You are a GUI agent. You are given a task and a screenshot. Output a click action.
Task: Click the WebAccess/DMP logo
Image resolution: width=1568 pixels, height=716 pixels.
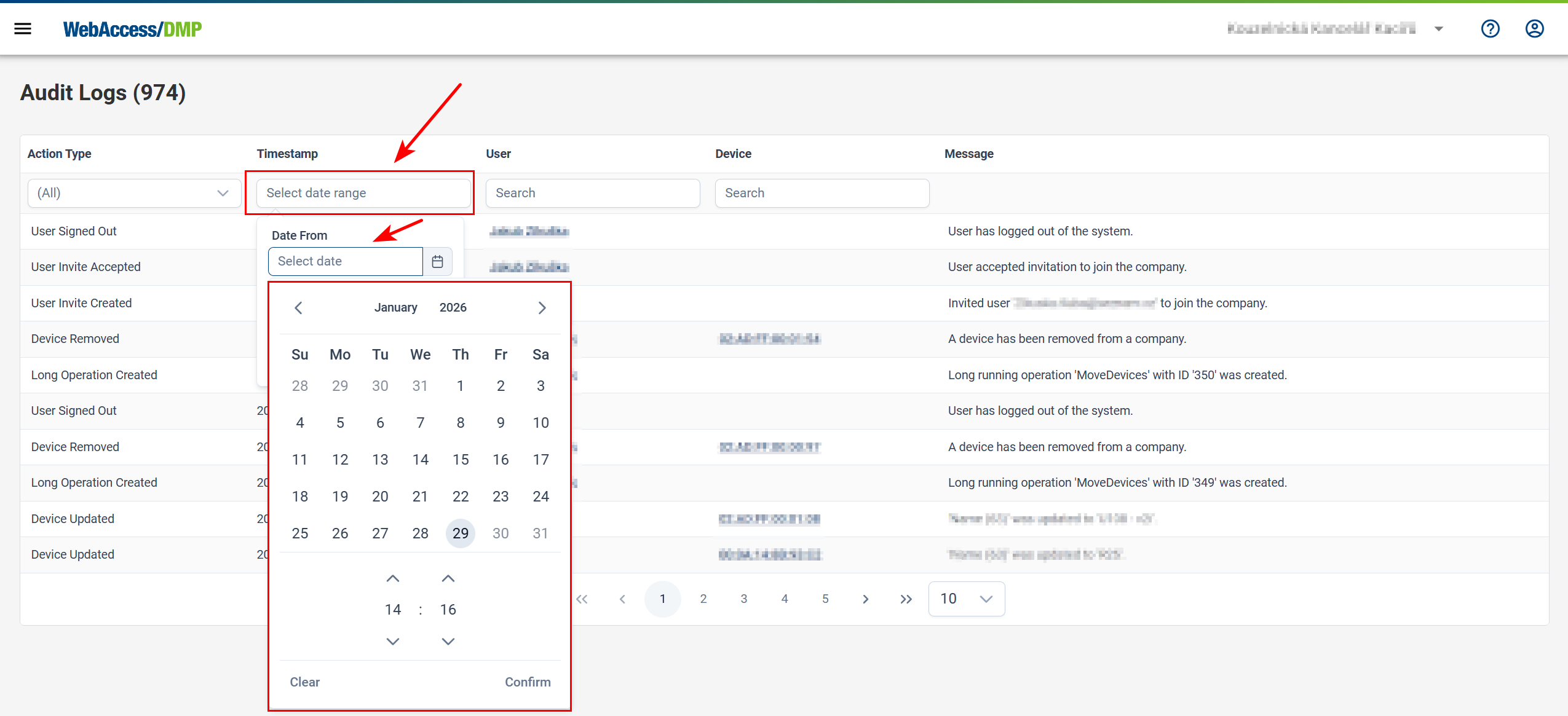pos(132,28)
